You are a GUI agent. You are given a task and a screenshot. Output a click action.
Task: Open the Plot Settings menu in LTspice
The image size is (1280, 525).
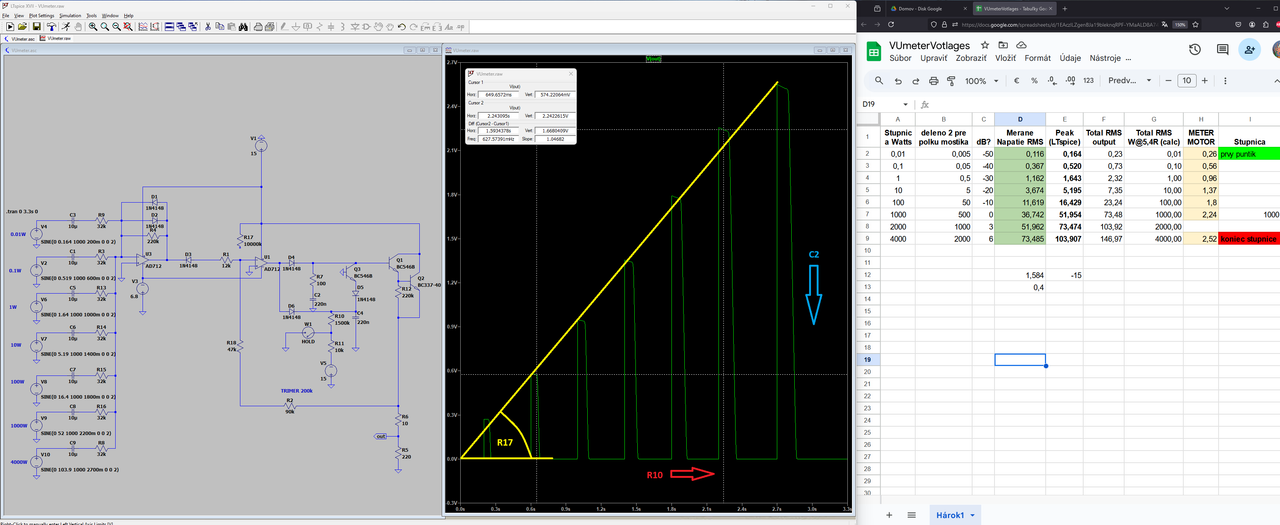tap(41, 16)
